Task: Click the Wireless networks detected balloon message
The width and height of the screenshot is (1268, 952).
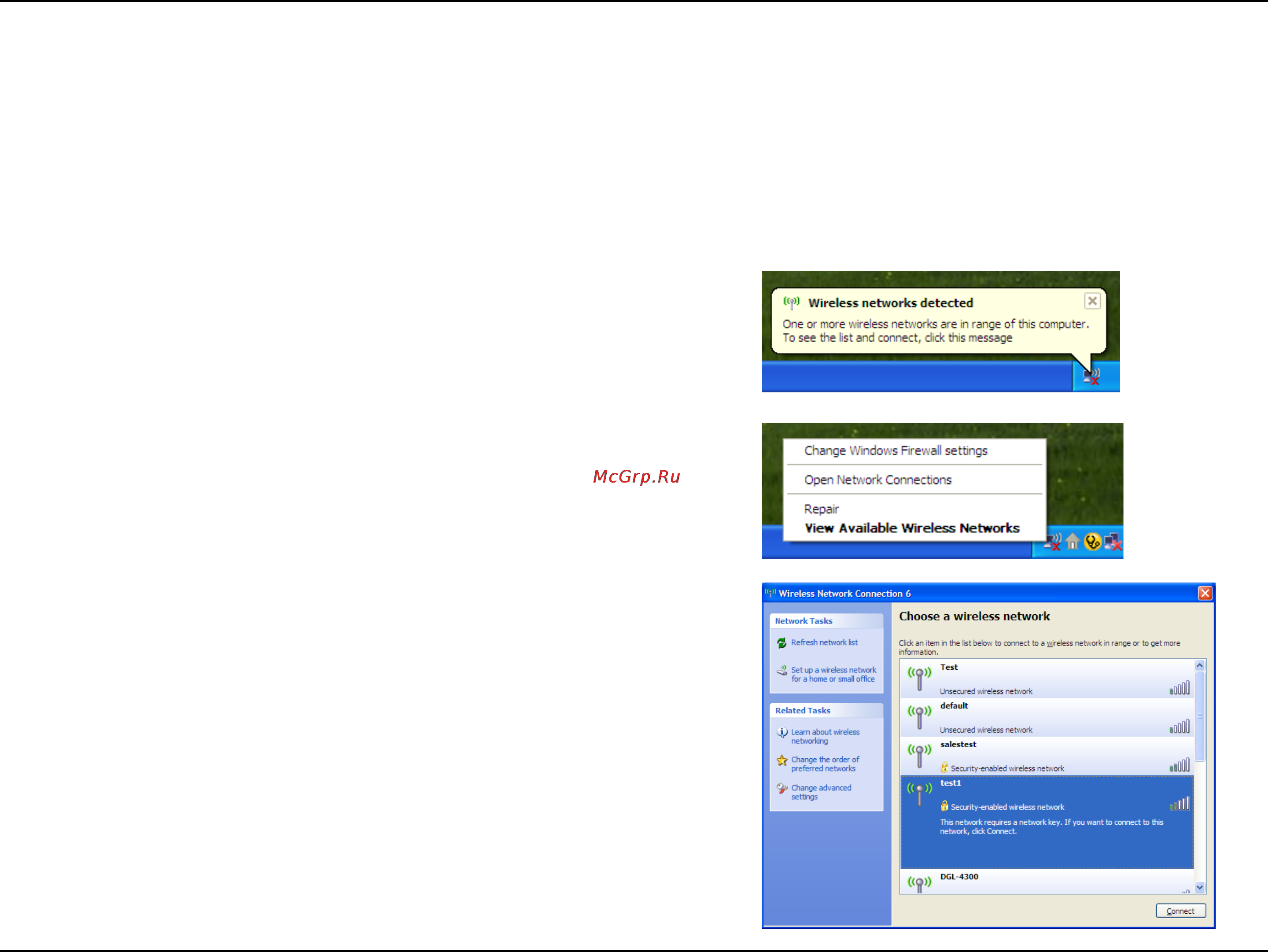Action: tap(936, 331)
